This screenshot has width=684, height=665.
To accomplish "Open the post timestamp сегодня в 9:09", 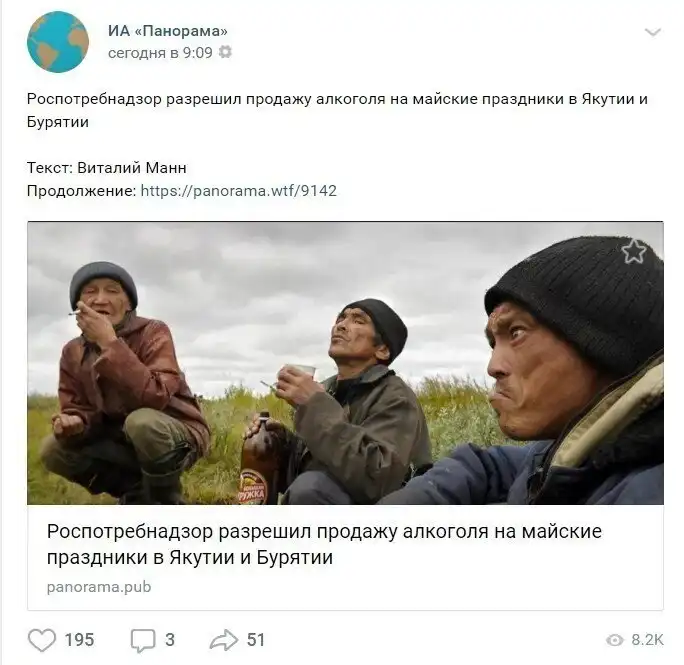I will pyautogui.click(x=160, y=52).
